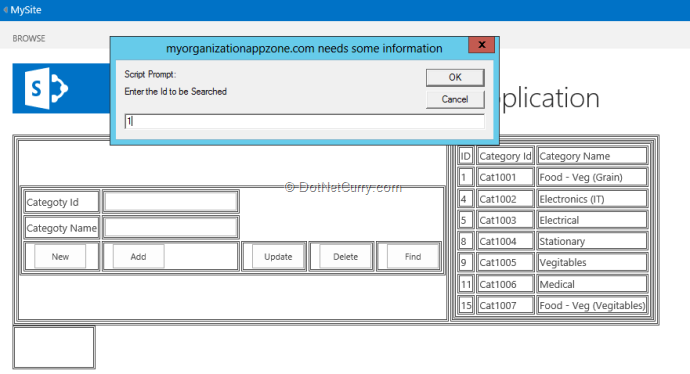Open the BROWSE ribbon tab
The image size is (690, 374).
coord(29,39)
